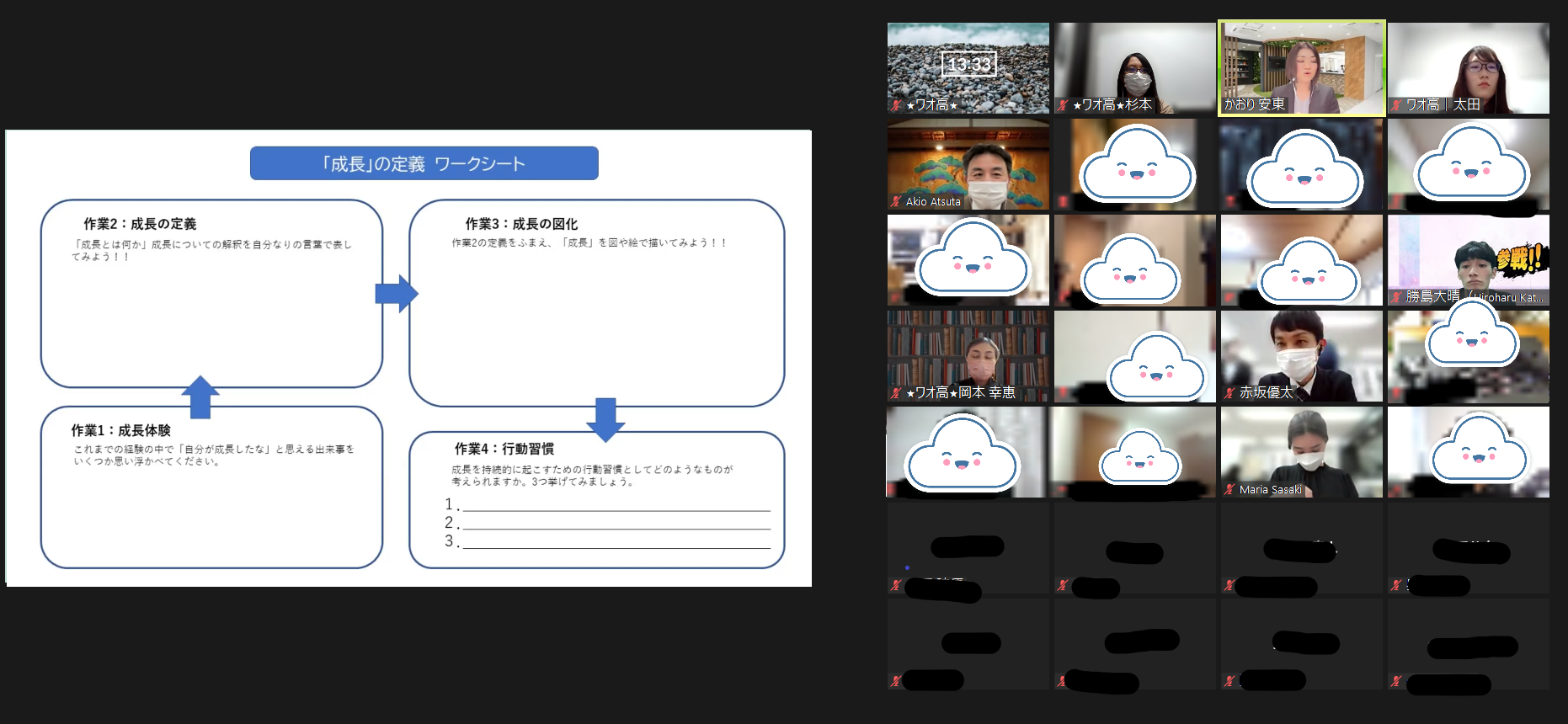
Task: Click the right arrow between 作業2 and 作業3
Action: pos(396,294)
